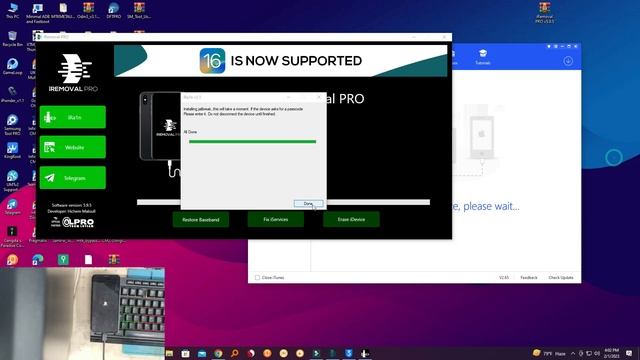Open the Microsoft Store from the taskbar
Viewport: 640px width, 360px height.
tap(185, 353)
